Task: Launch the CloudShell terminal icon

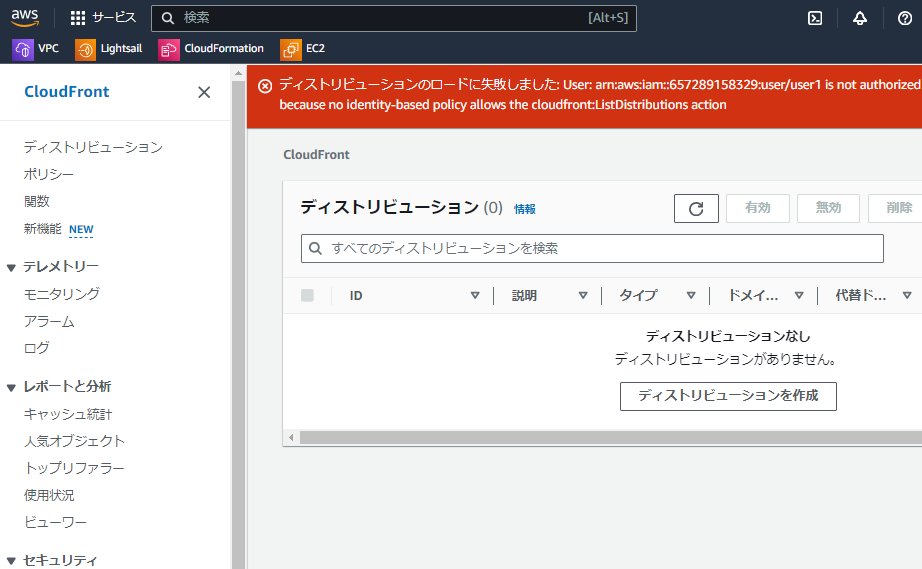Action: pos(815,18)
